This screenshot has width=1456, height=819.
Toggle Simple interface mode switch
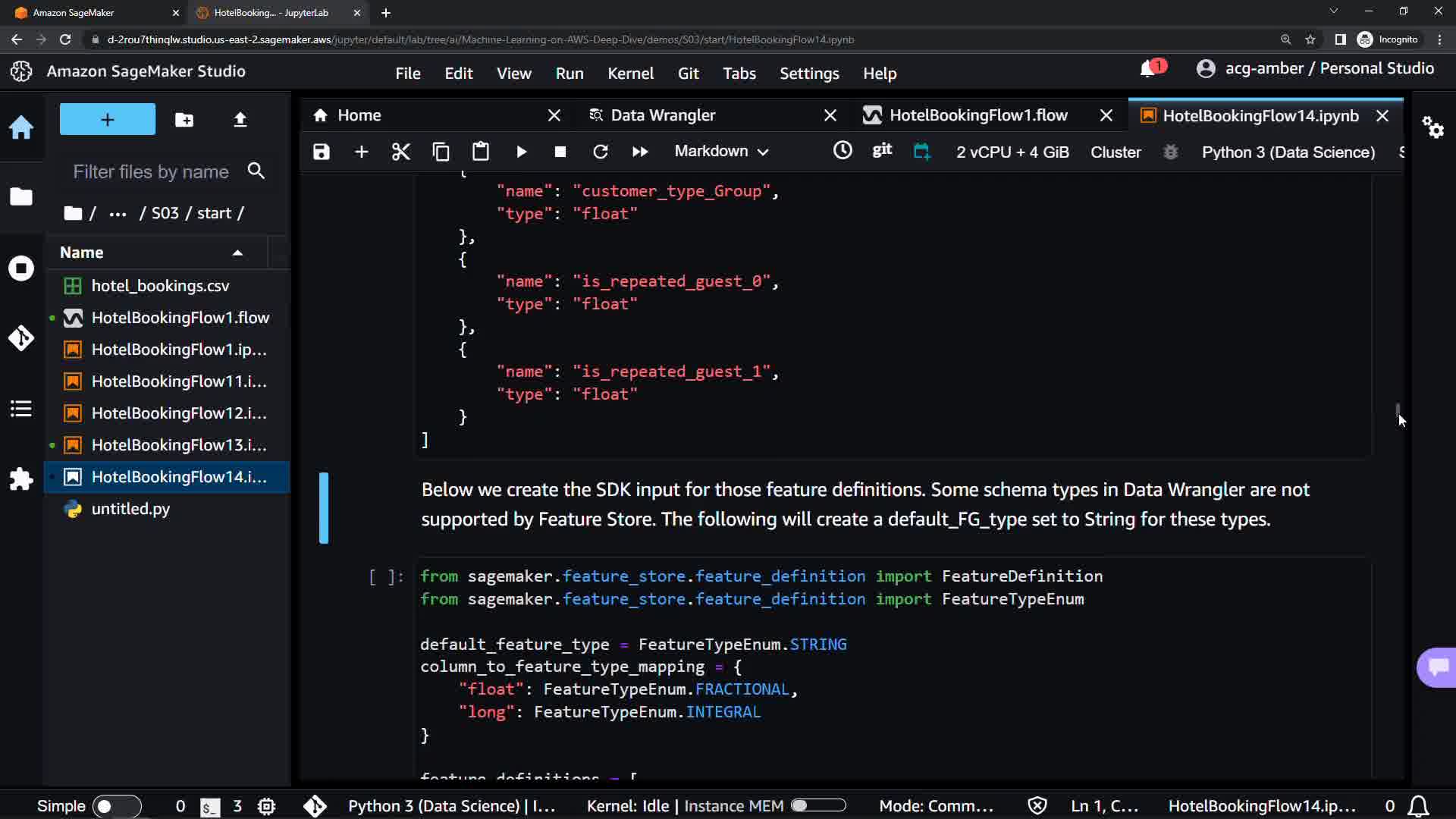(116, 806)
